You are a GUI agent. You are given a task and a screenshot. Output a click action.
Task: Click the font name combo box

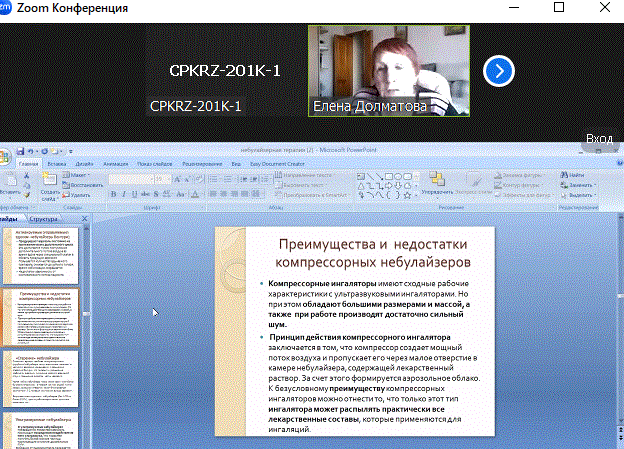(x=131, y=179)
